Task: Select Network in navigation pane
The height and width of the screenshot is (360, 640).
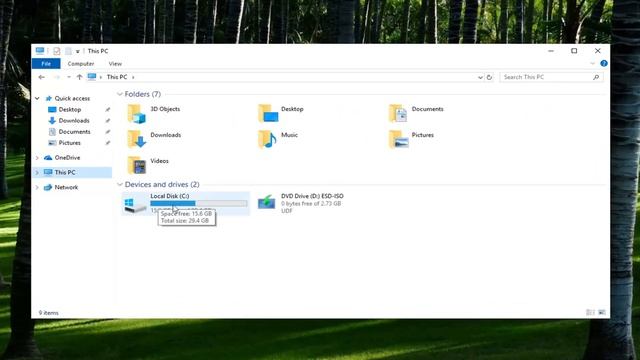Action: pos(66,187)
